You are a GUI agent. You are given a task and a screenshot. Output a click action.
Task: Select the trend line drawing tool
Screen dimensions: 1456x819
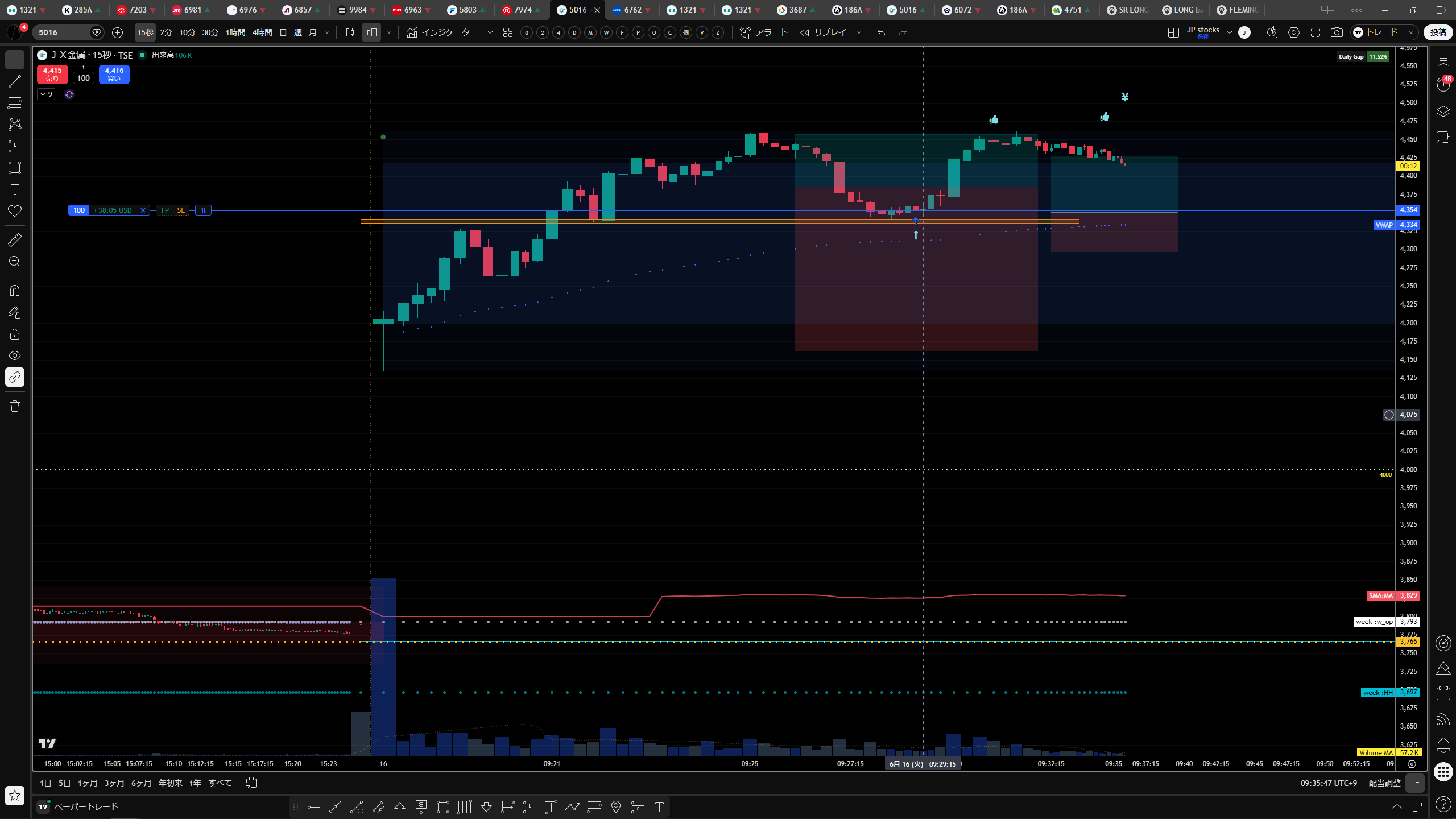click(15, 81)
